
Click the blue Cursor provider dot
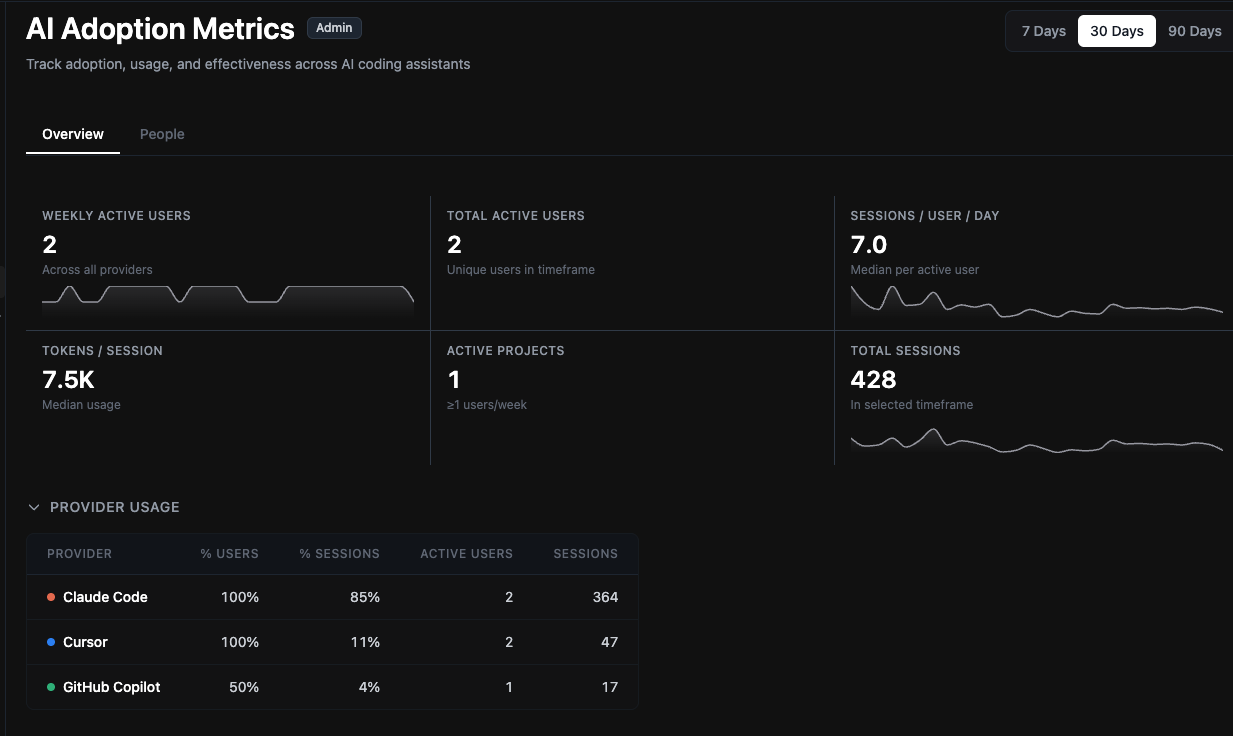(x=51, y=642)
